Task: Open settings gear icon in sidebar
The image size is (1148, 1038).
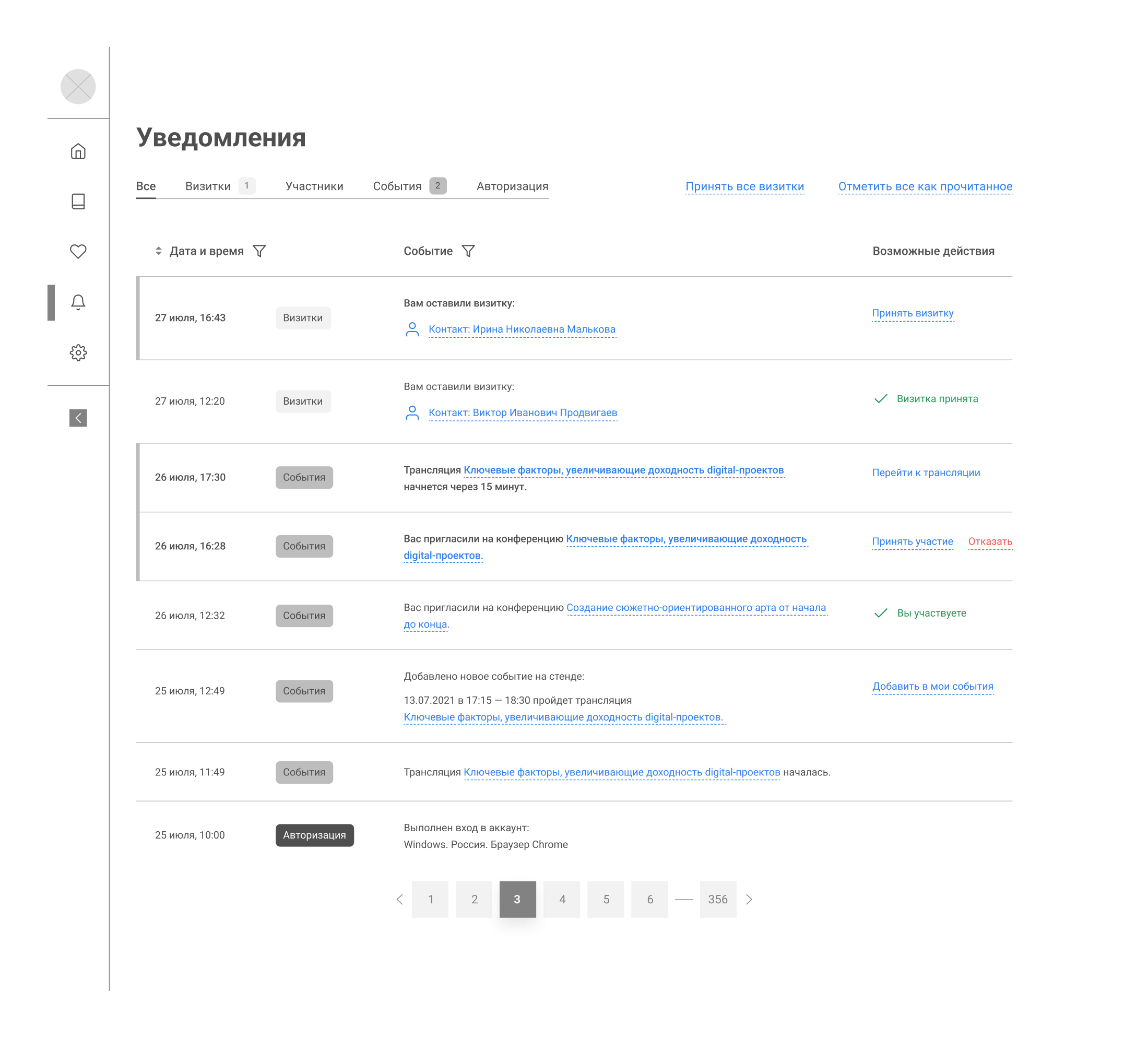Action: (78, 352)
